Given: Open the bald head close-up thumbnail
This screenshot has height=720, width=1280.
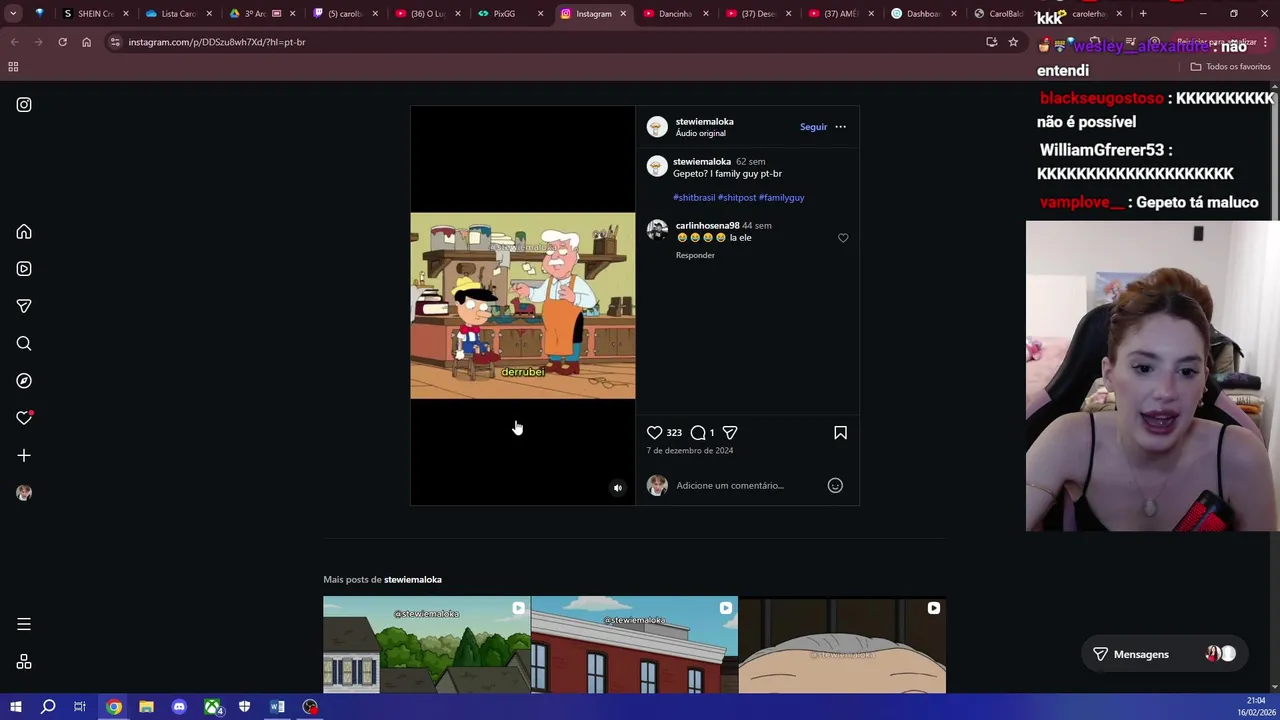Looking at the screenshot, I should coord(842,645).
